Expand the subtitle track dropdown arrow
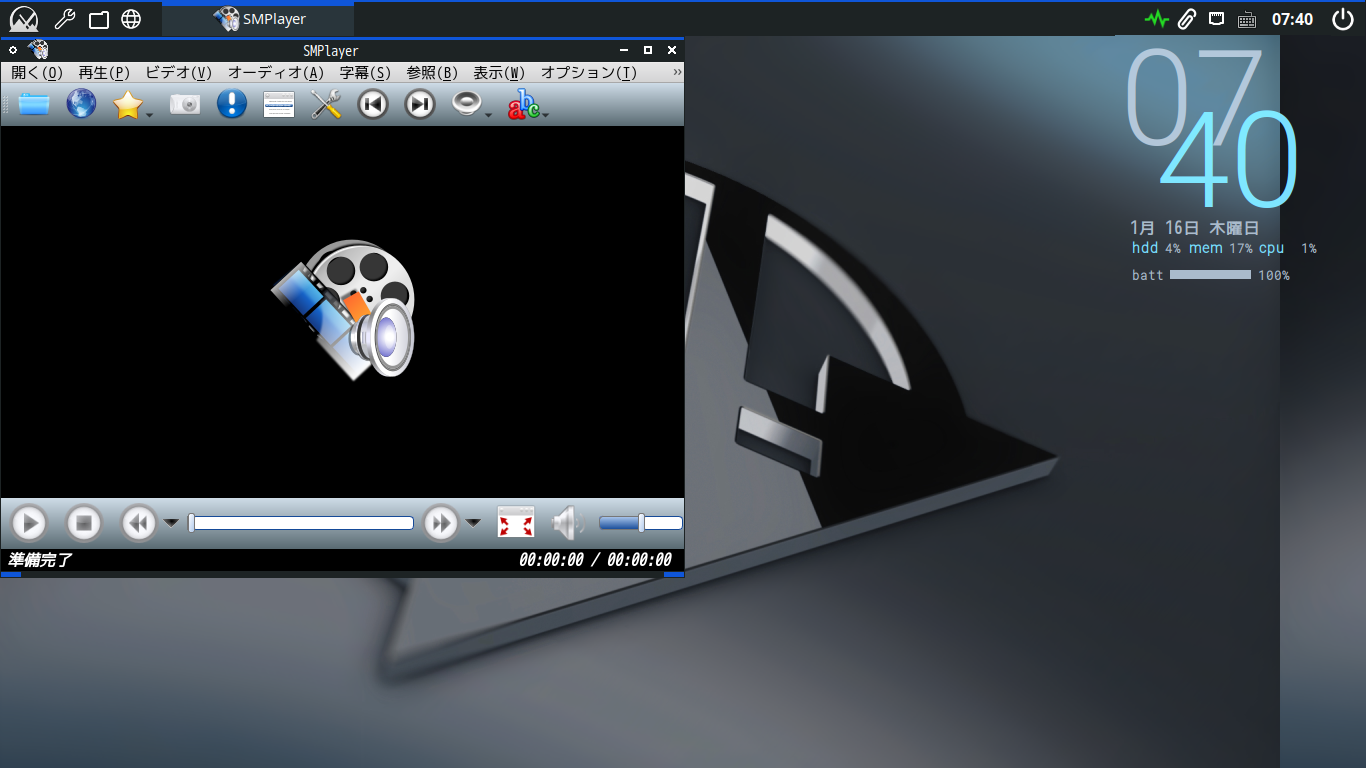Viewport: 1366px width, 768px height. 546,115
